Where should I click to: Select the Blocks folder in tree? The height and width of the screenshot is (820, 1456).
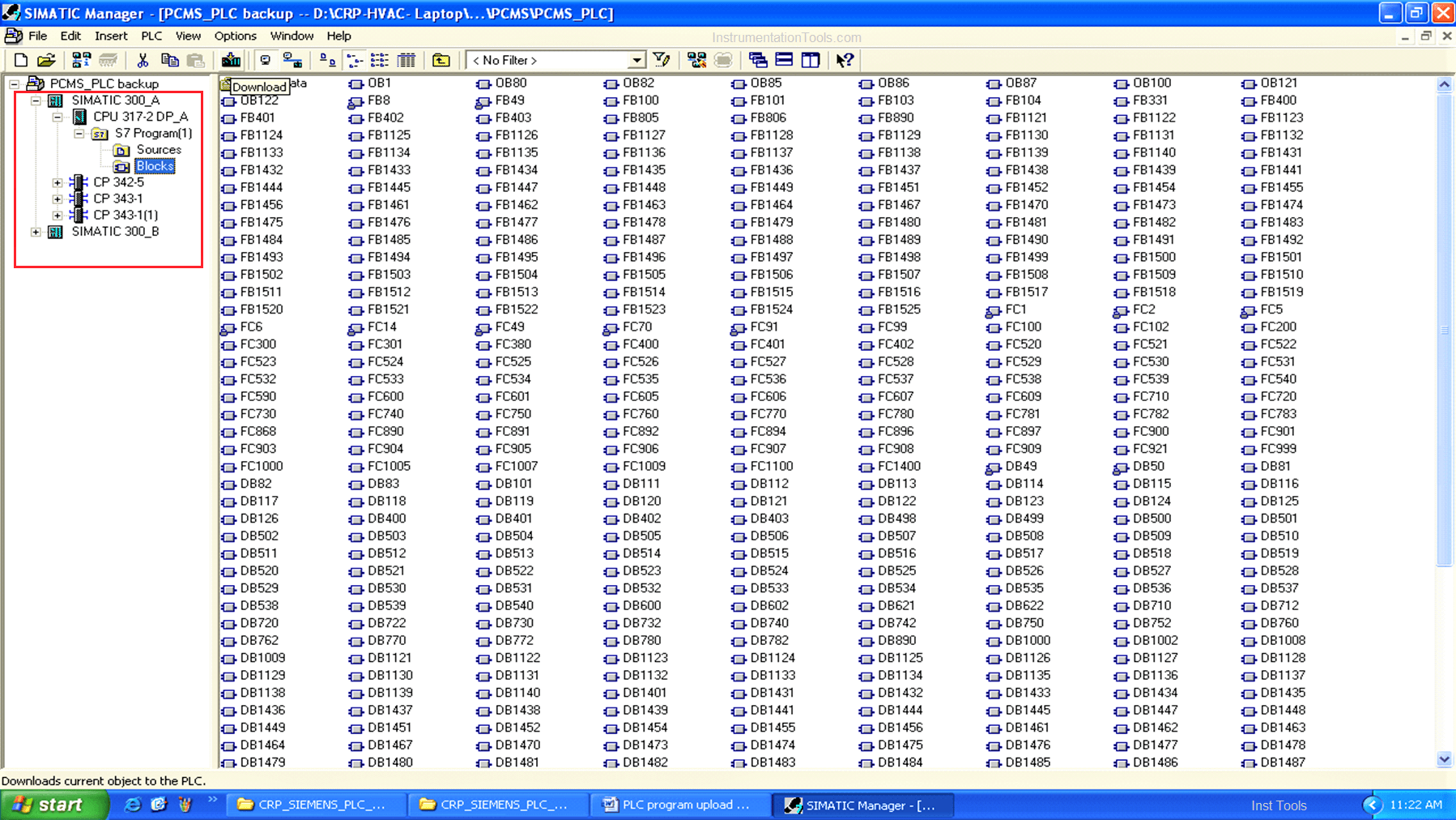pos(155,166)
